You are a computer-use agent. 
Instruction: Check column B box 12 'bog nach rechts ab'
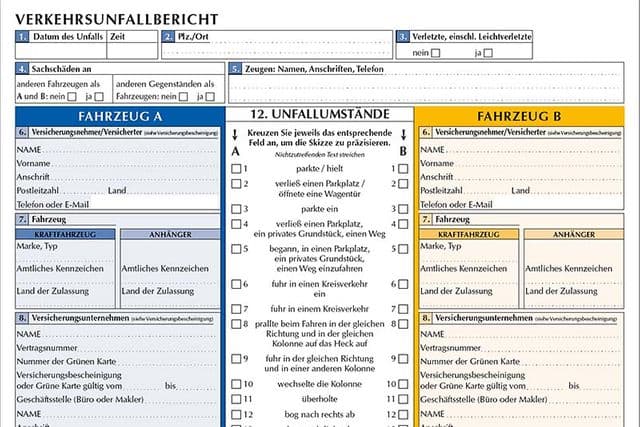point(403,415)
